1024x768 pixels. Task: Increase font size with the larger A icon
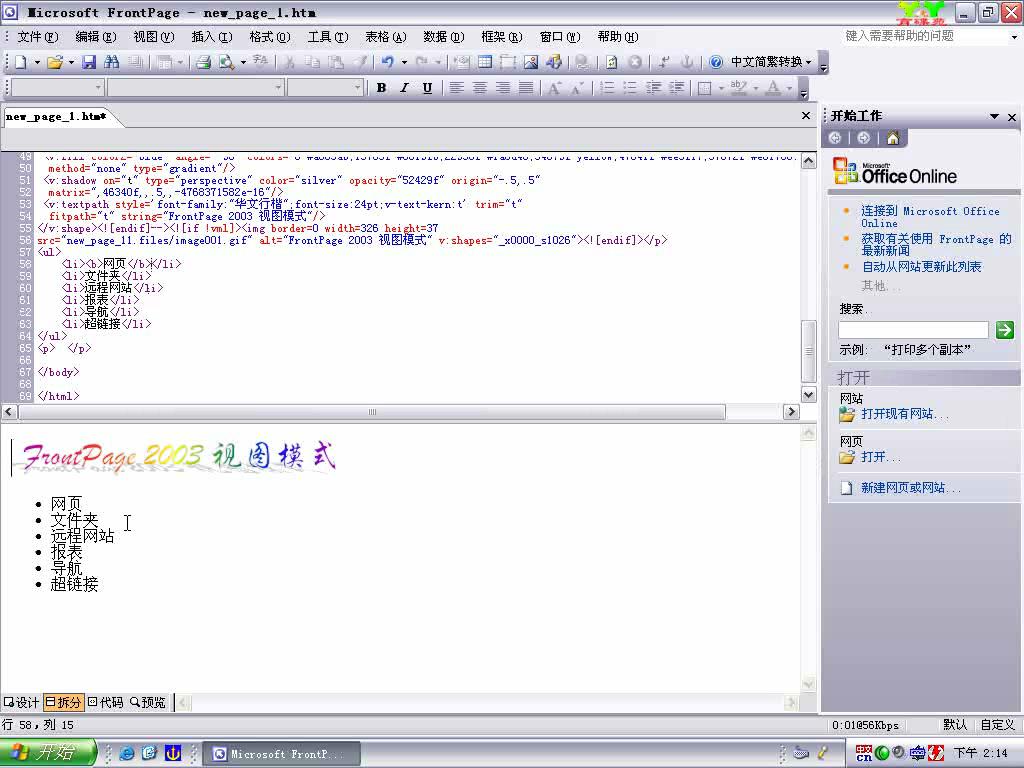[554, 88]
